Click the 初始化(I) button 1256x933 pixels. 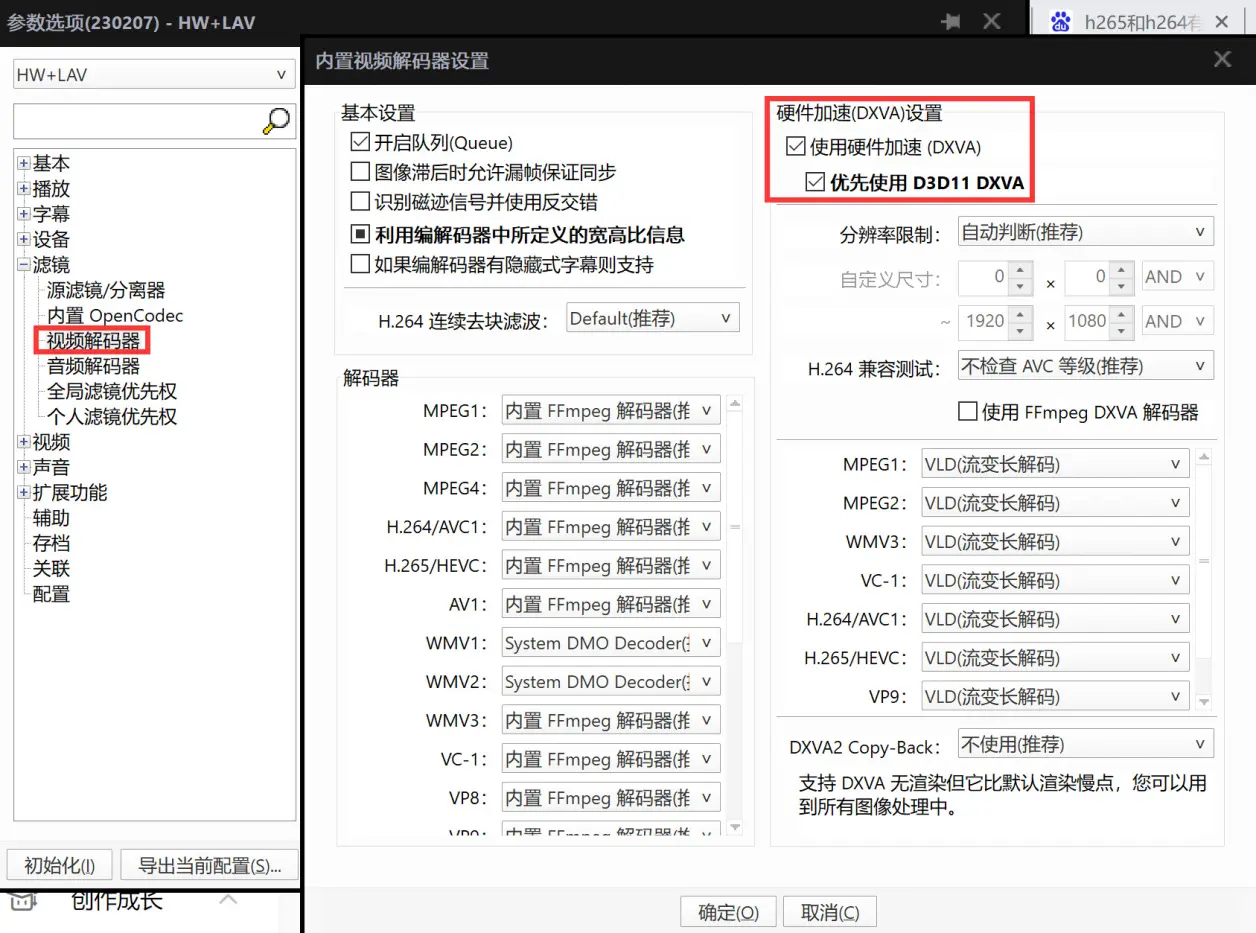pos(59,864)
